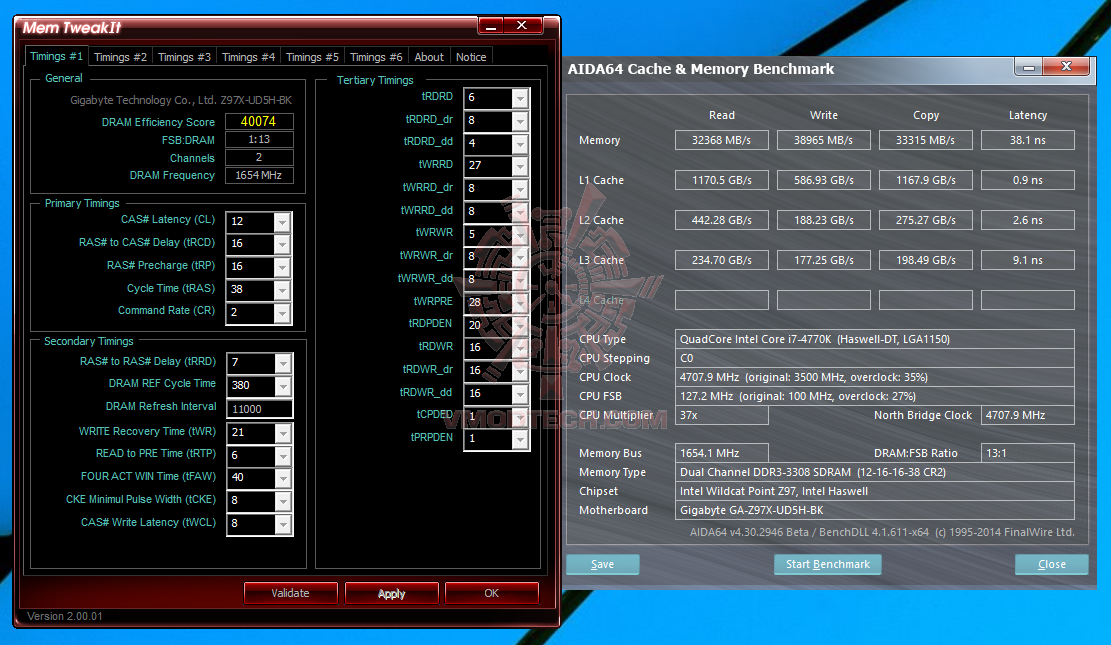Click the Memory Write result 38965 MB/s

pos(823,140)
